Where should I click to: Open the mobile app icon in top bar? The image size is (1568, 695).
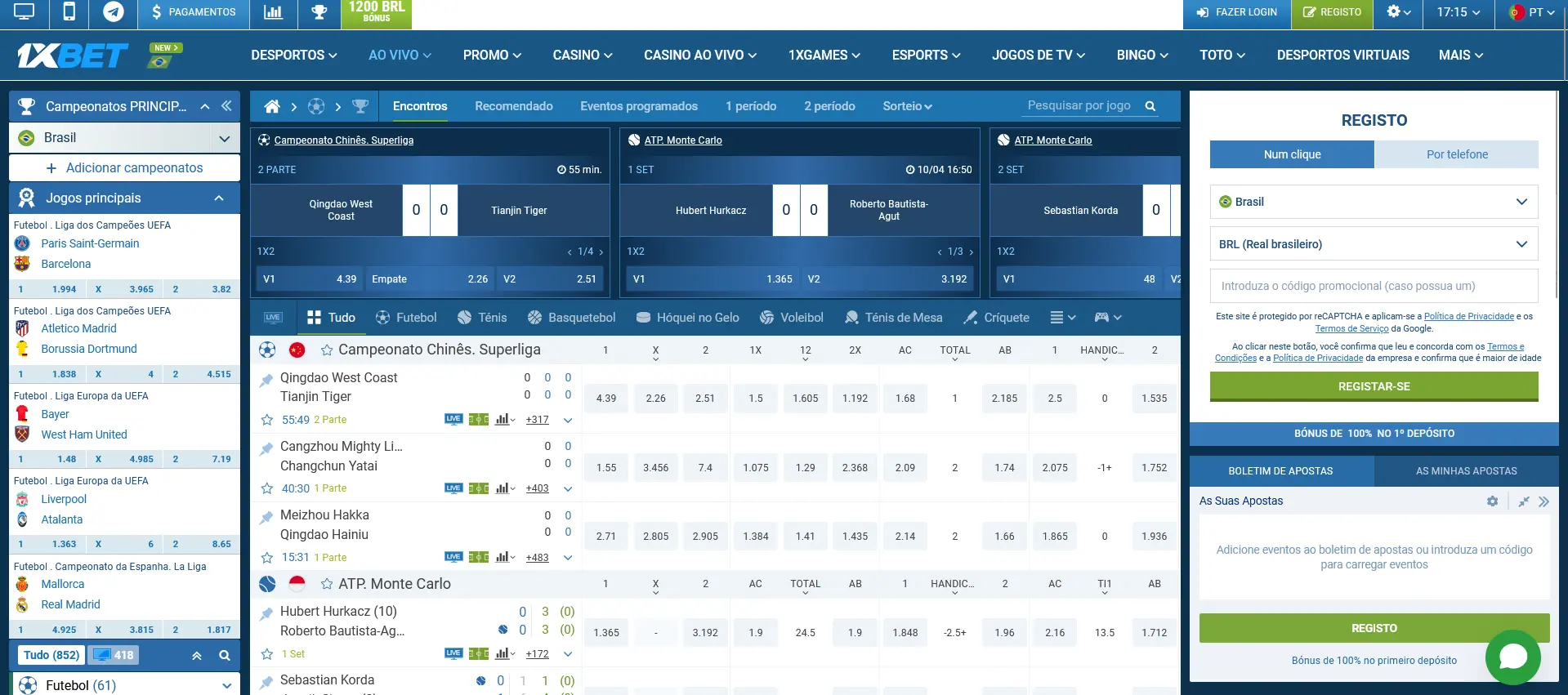point(69,12)
